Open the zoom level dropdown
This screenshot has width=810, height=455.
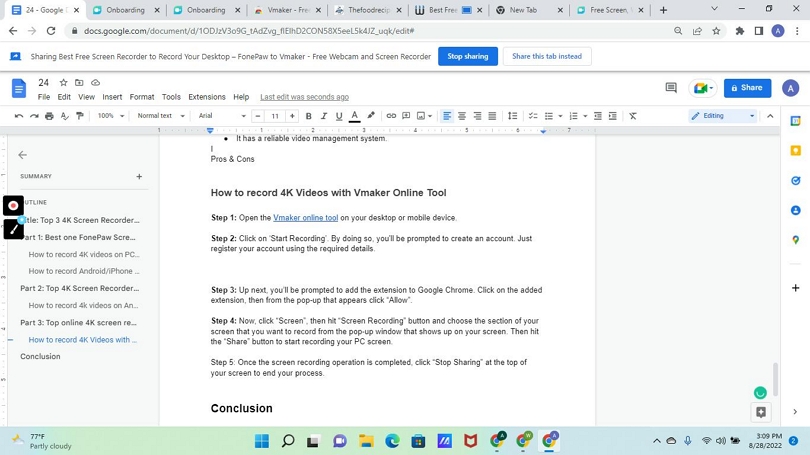(111, 116)
